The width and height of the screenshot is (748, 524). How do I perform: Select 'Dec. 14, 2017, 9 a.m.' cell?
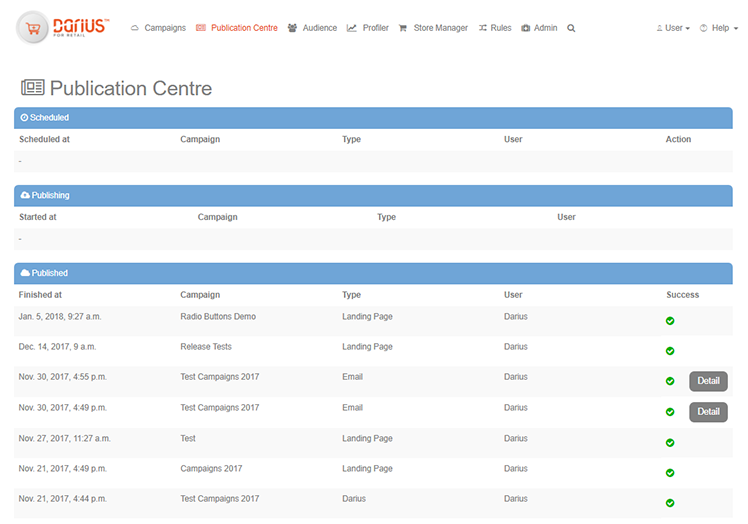click(57, 346)
